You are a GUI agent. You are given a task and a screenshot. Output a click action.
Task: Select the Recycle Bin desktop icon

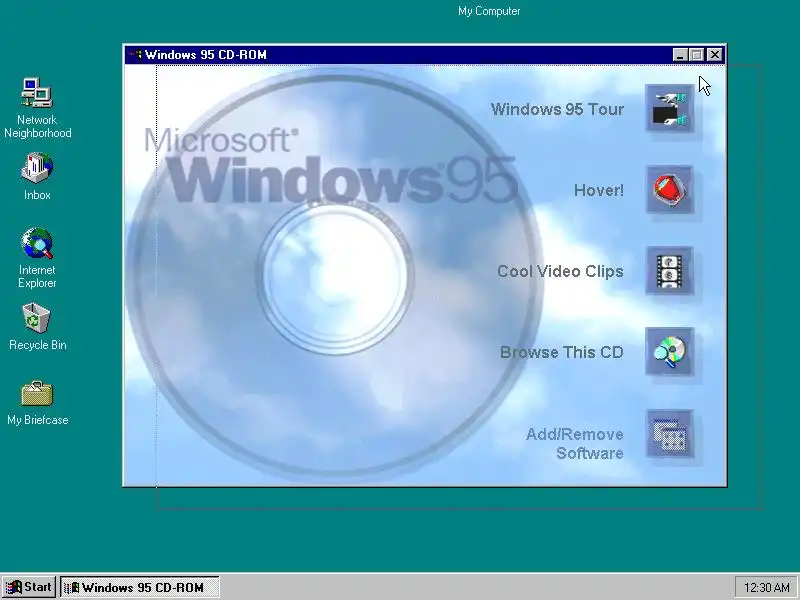pyautogui.click(x=37, y=318)
